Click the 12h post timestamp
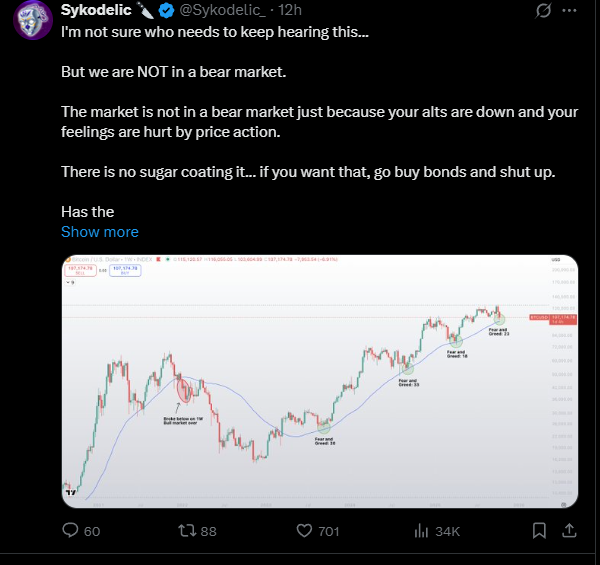The width and height of the screenshot is (600, 565). tap(288, 10)
